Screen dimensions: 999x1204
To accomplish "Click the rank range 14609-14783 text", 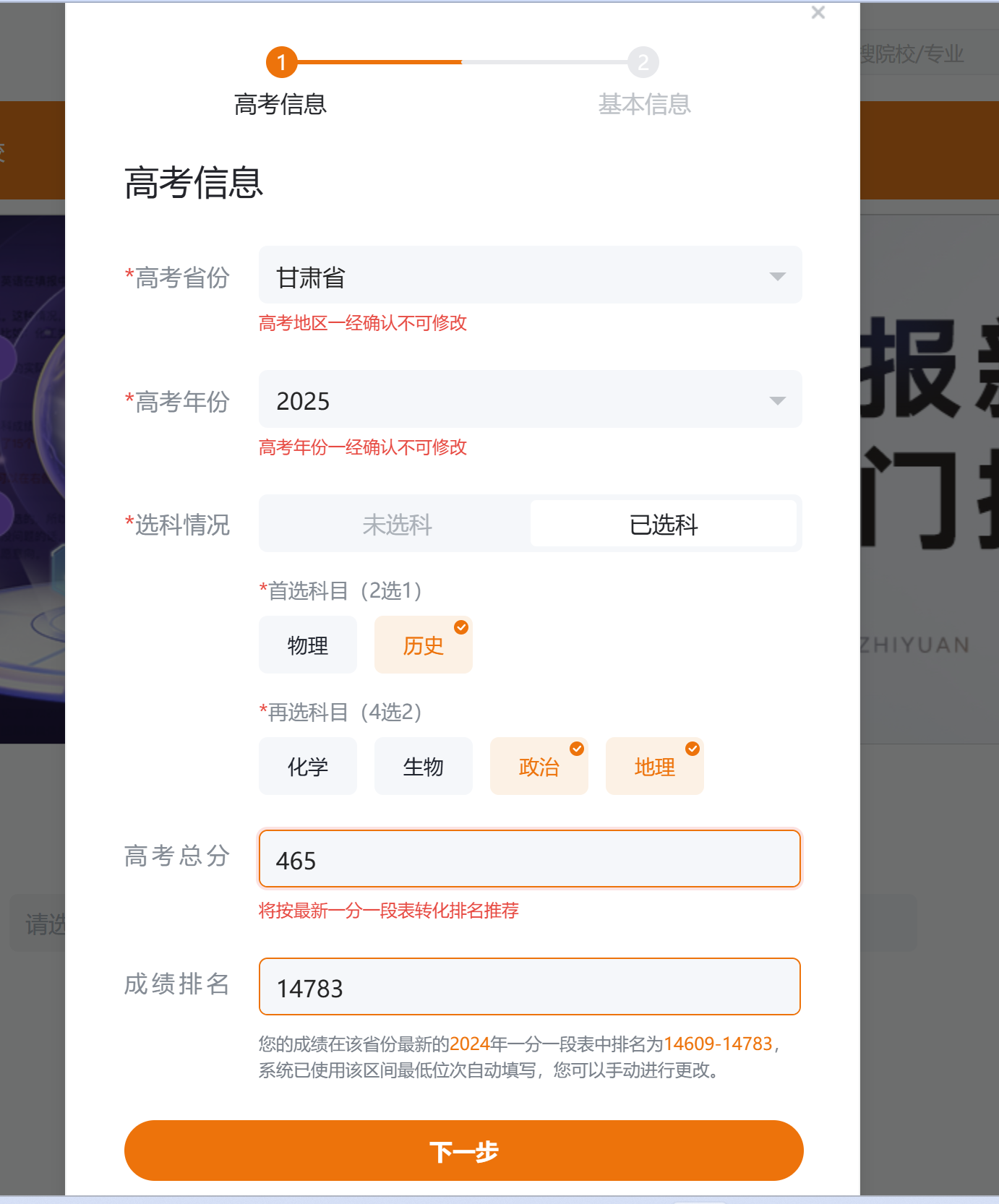I will pos(719,1044).
